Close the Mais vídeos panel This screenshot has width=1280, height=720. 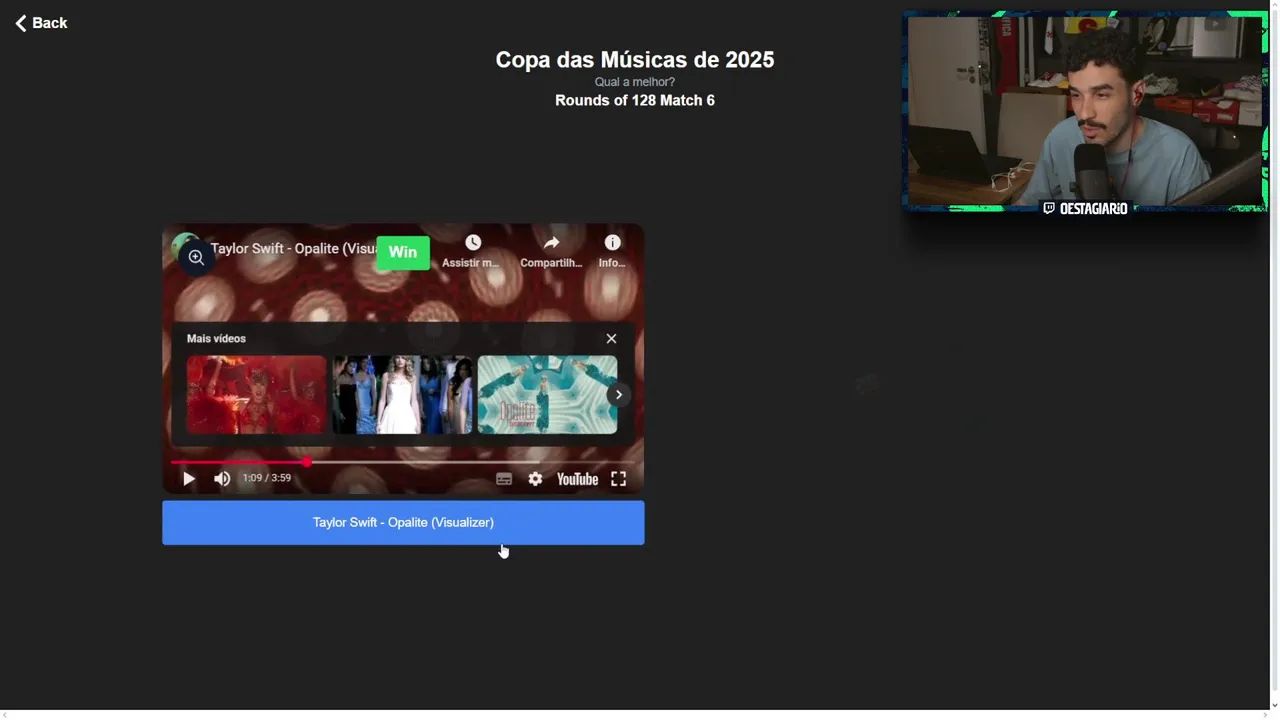(611, 339)
